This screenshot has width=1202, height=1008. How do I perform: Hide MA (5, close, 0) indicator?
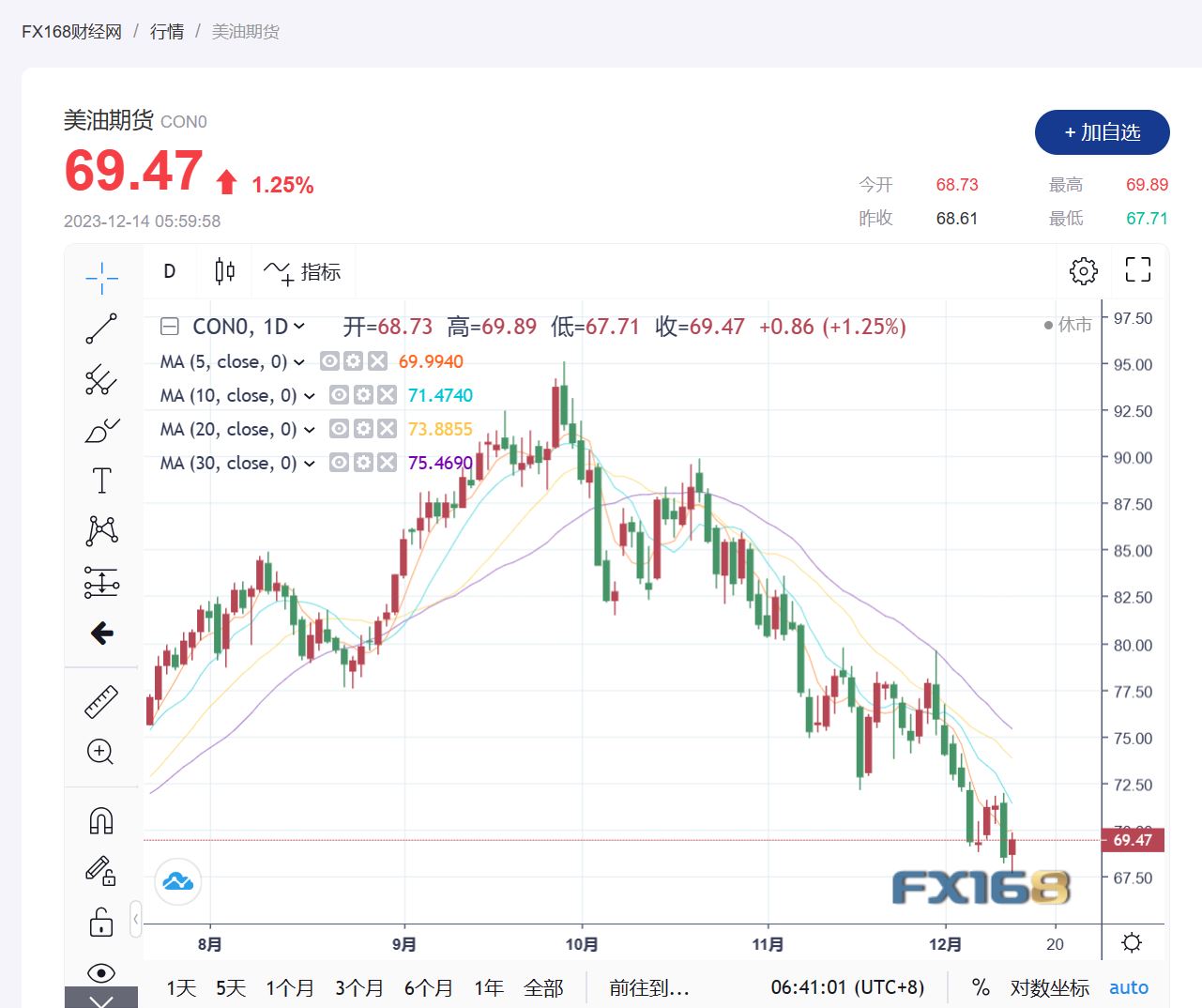[330, 361]
